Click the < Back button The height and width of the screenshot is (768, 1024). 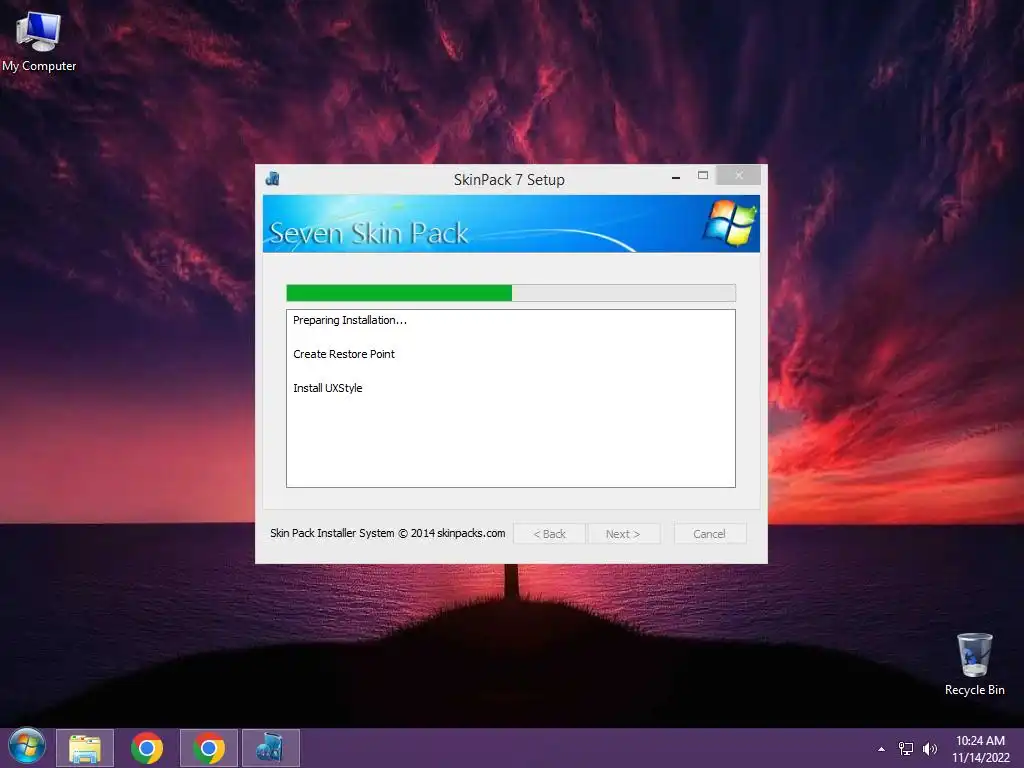pyautogui.click(x=549, y=534)
